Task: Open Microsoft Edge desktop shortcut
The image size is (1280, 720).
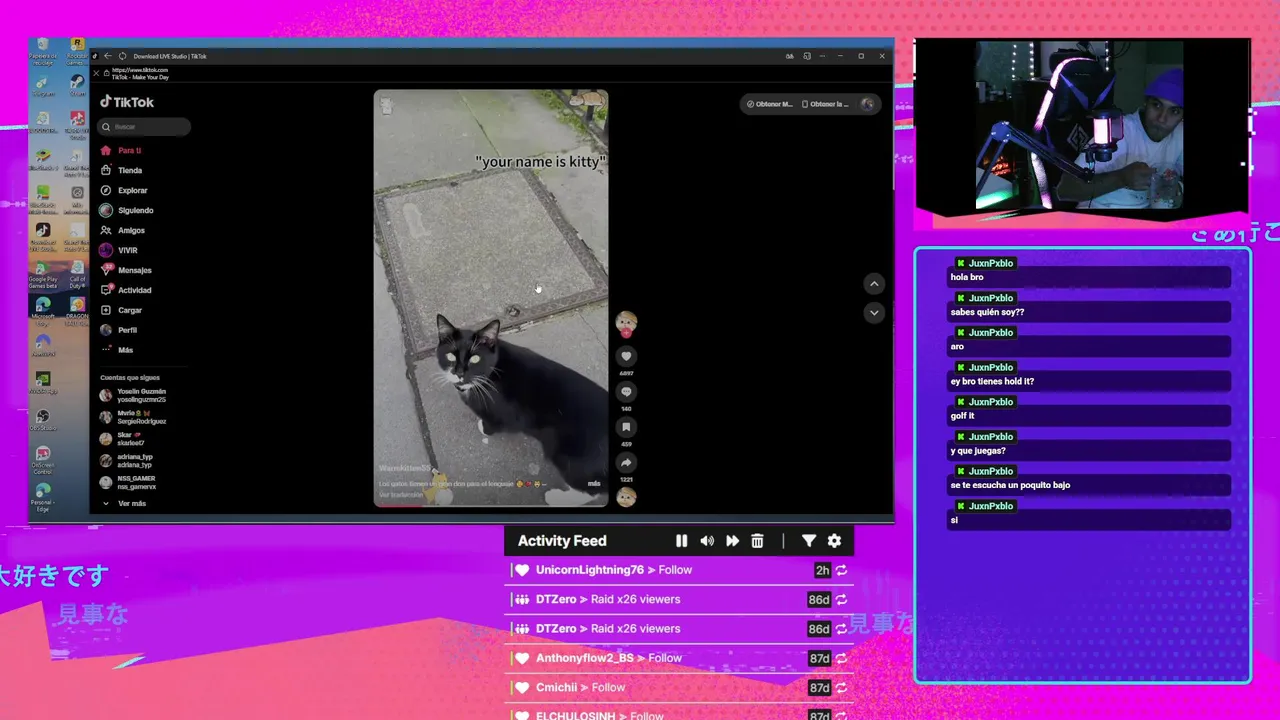Action: pyautogui.click(x=42, y=311)
